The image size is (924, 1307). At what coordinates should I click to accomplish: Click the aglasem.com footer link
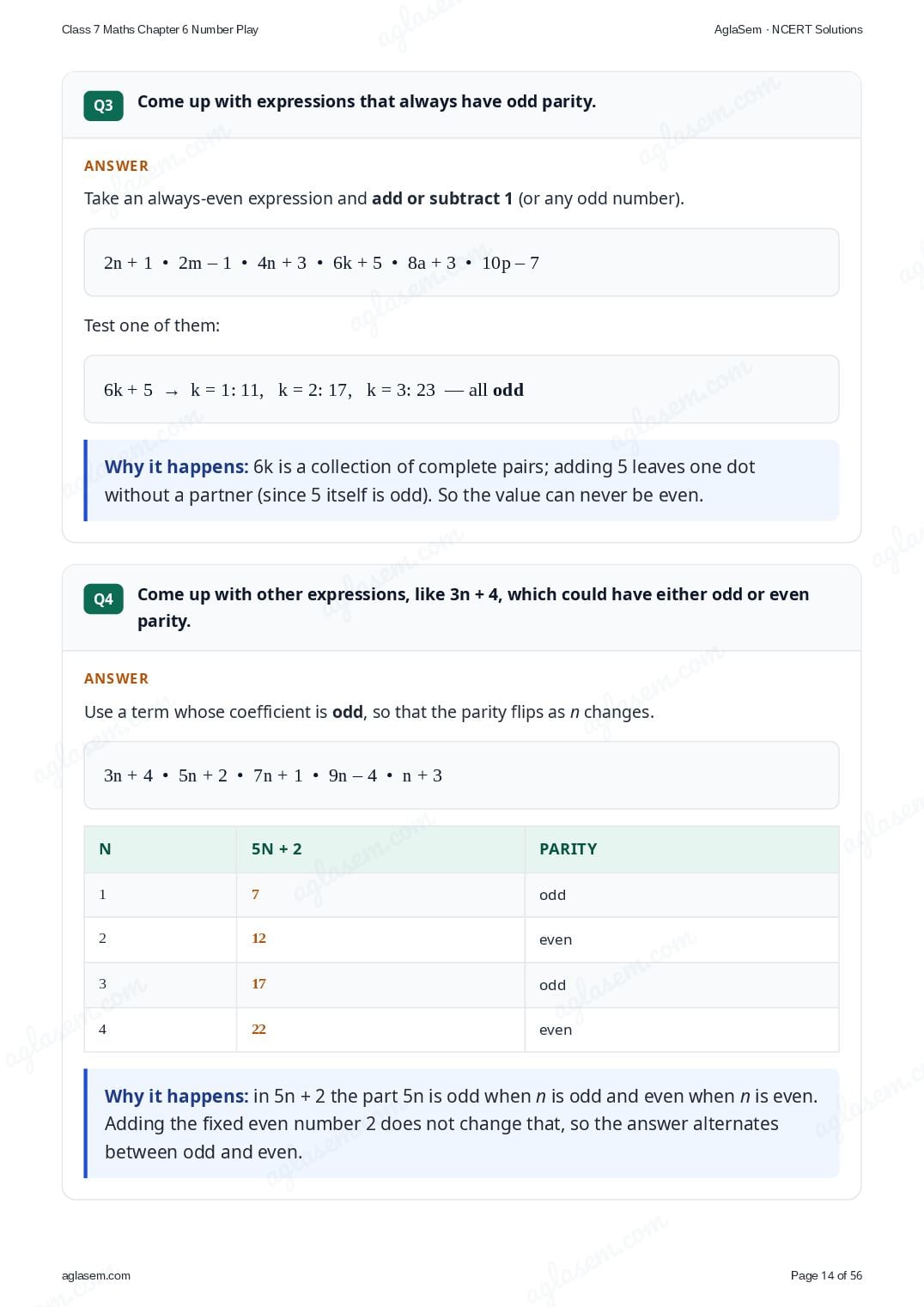pyautogui.click(x=96, y=1275)
